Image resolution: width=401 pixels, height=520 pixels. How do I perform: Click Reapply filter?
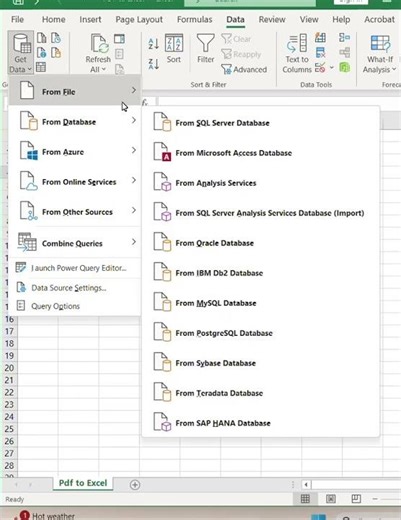click(241, 54)
